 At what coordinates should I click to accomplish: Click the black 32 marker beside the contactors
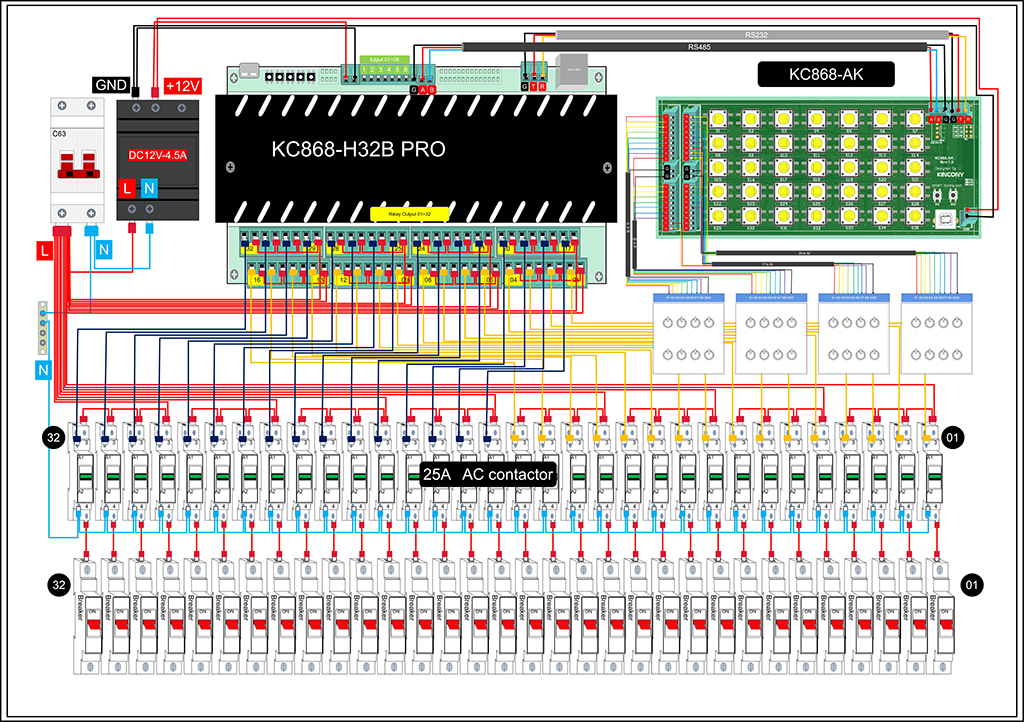click(54, 437)
